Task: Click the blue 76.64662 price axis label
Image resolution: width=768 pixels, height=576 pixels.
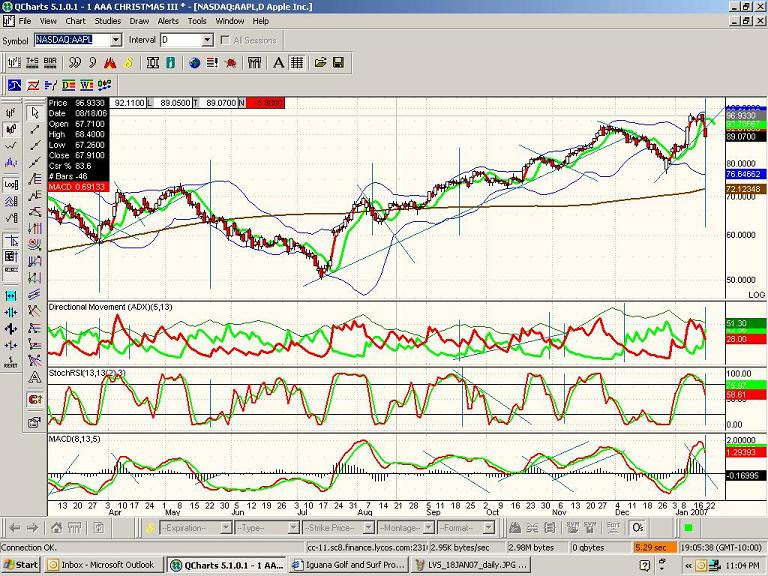Action: pos(745,174)
